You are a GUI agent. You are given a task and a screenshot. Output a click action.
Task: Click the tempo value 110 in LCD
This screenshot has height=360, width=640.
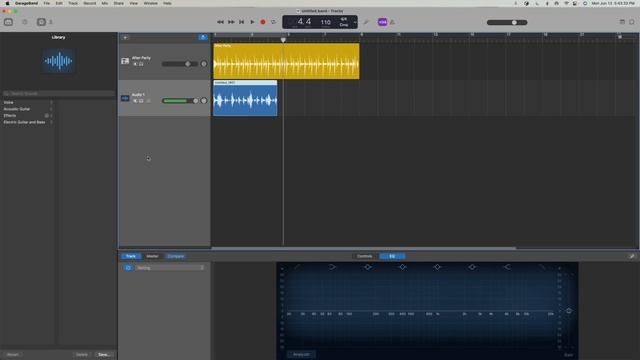pyautogui.click(x=325, y=22)
